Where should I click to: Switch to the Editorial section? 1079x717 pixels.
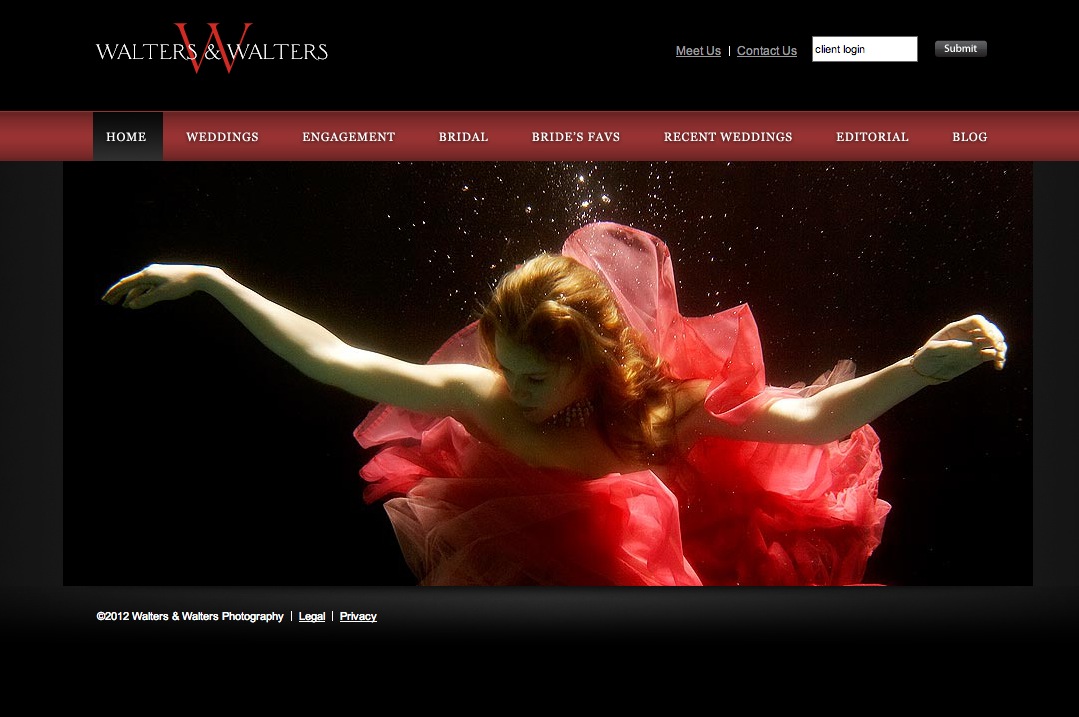[x=872, y=137]
